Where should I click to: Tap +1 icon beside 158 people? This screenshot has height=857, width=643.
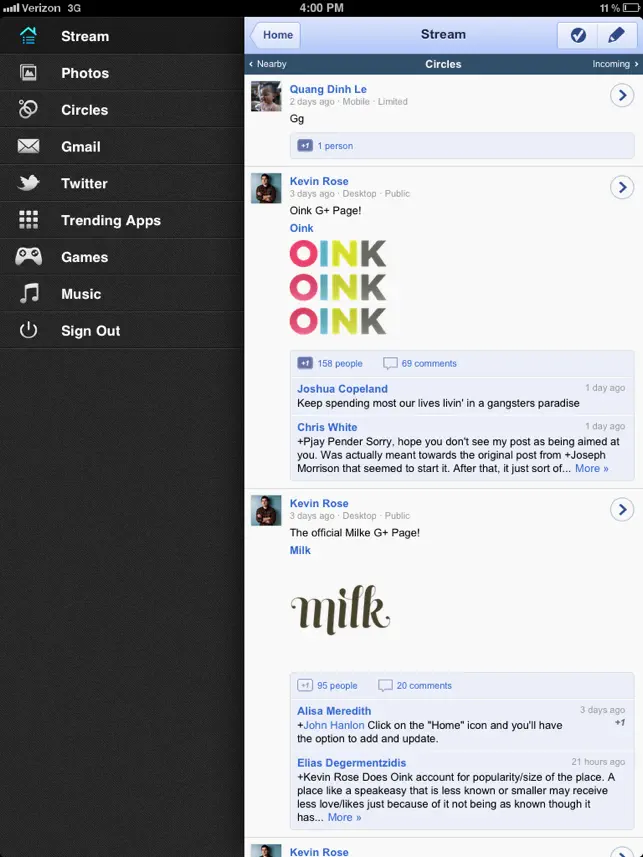pyautogui.click(x=305, y=363)
